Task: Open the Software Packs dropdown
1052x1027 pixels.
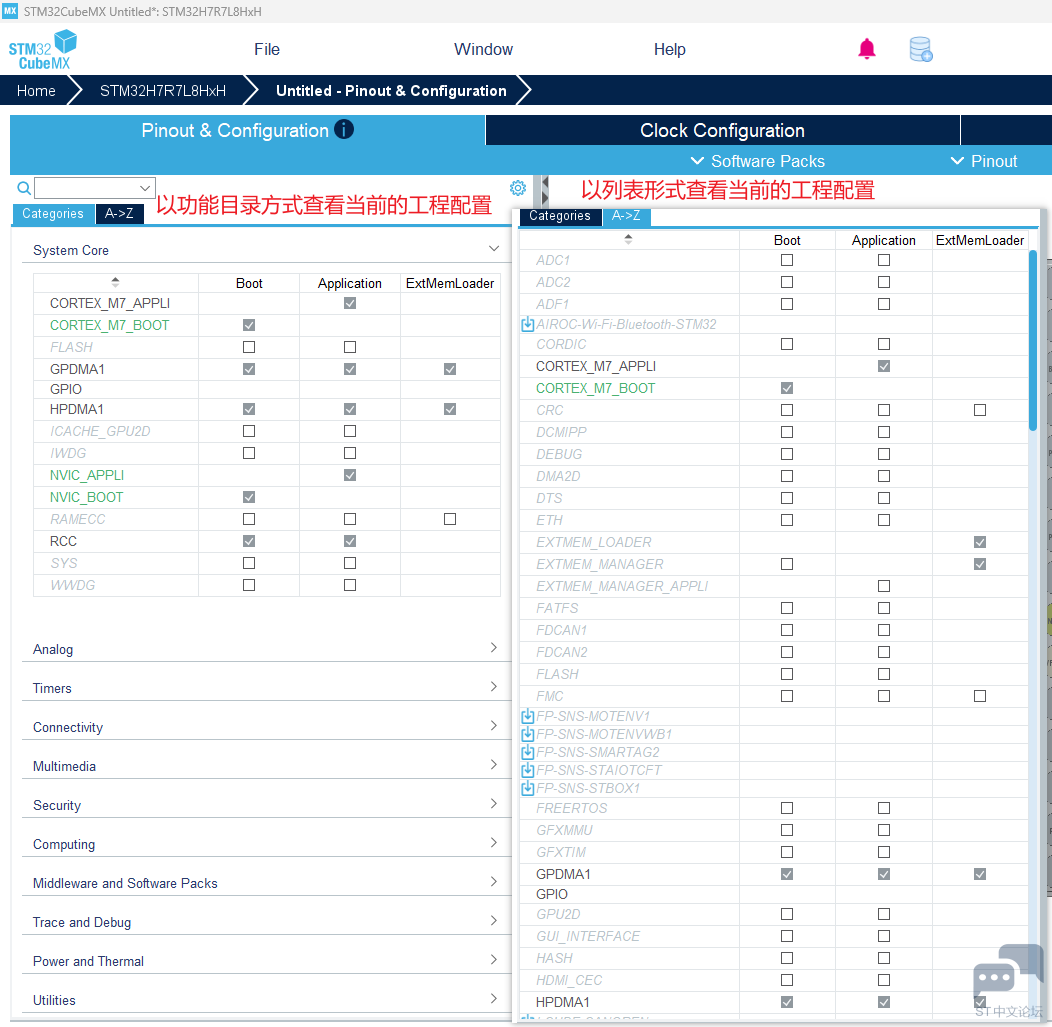Action: (757, 161)
